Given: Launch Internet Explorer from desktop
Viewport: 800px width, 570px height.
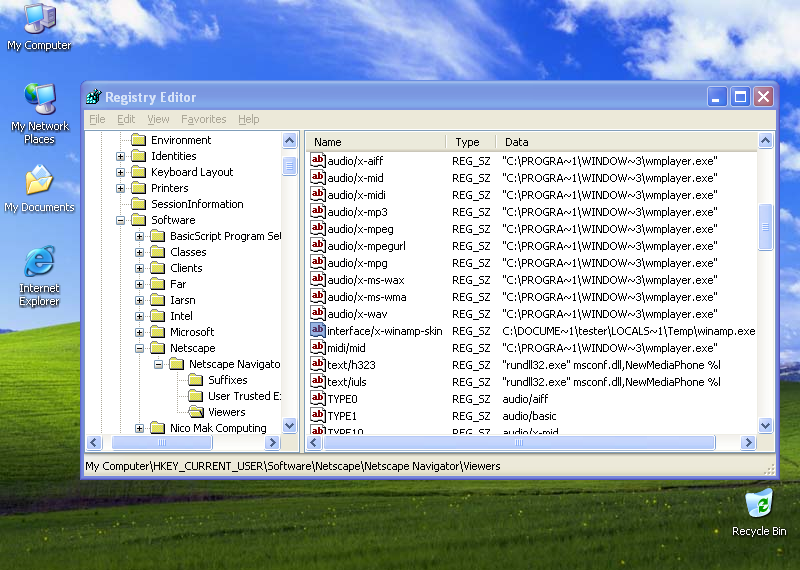Looking at the screenshot, I should point(39,276).
